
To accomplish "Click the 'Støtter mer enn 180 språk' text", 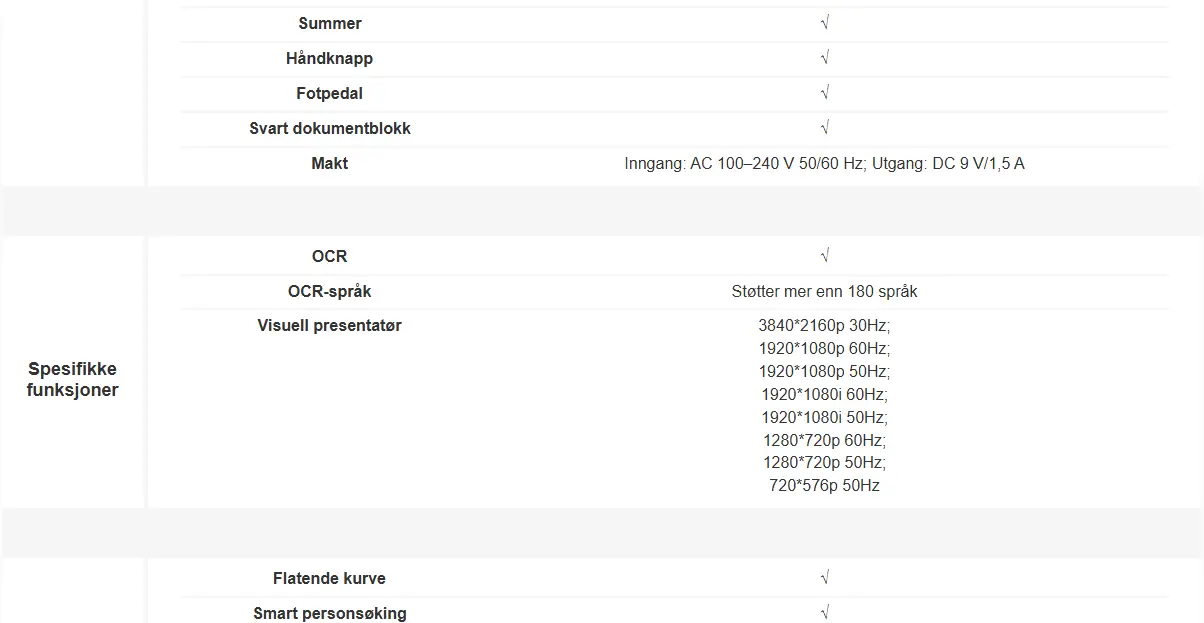I will [x=824, y=291].
